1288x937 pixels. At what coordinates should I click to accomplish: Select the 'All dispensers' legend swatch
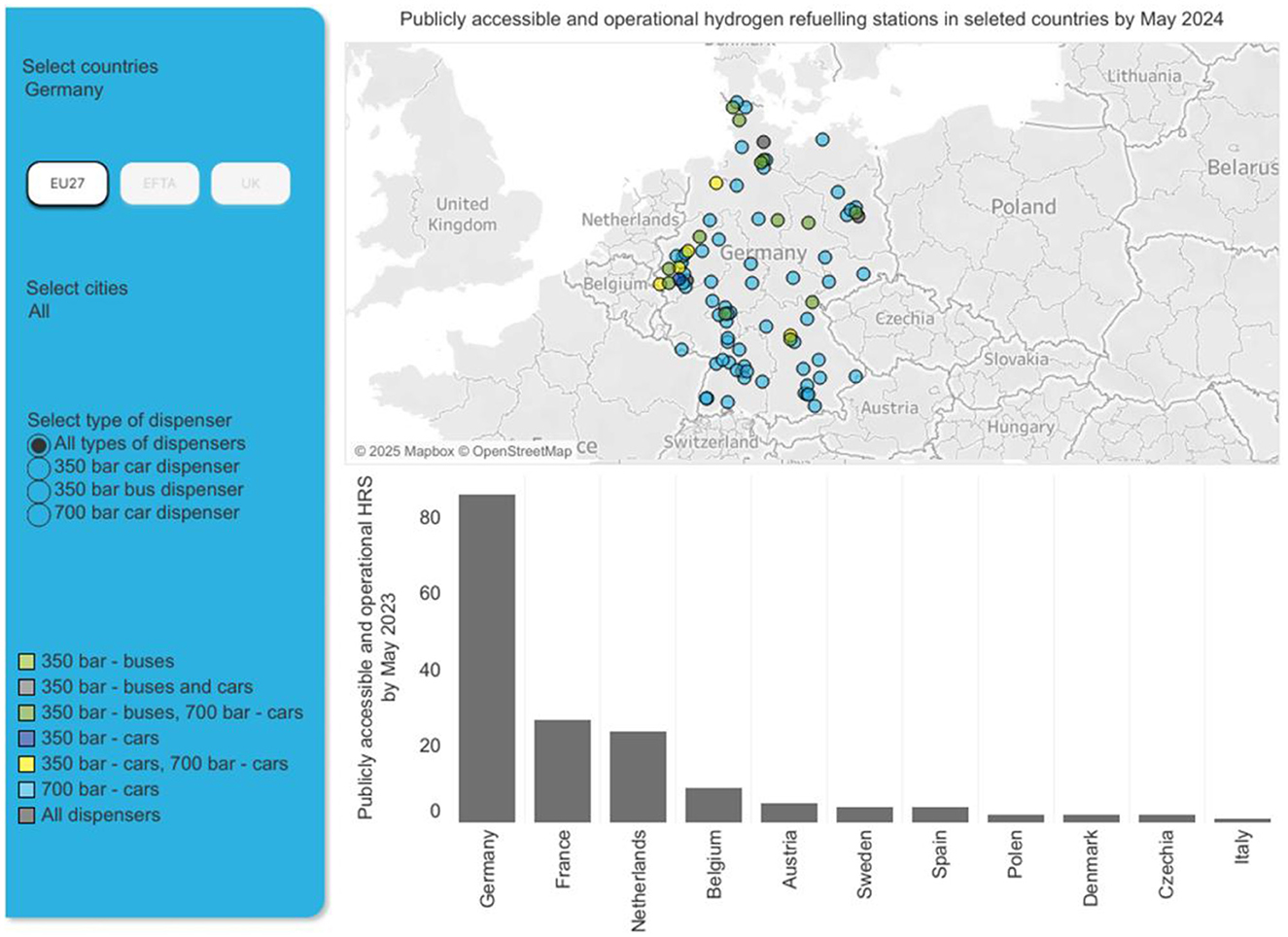point(27,816)
